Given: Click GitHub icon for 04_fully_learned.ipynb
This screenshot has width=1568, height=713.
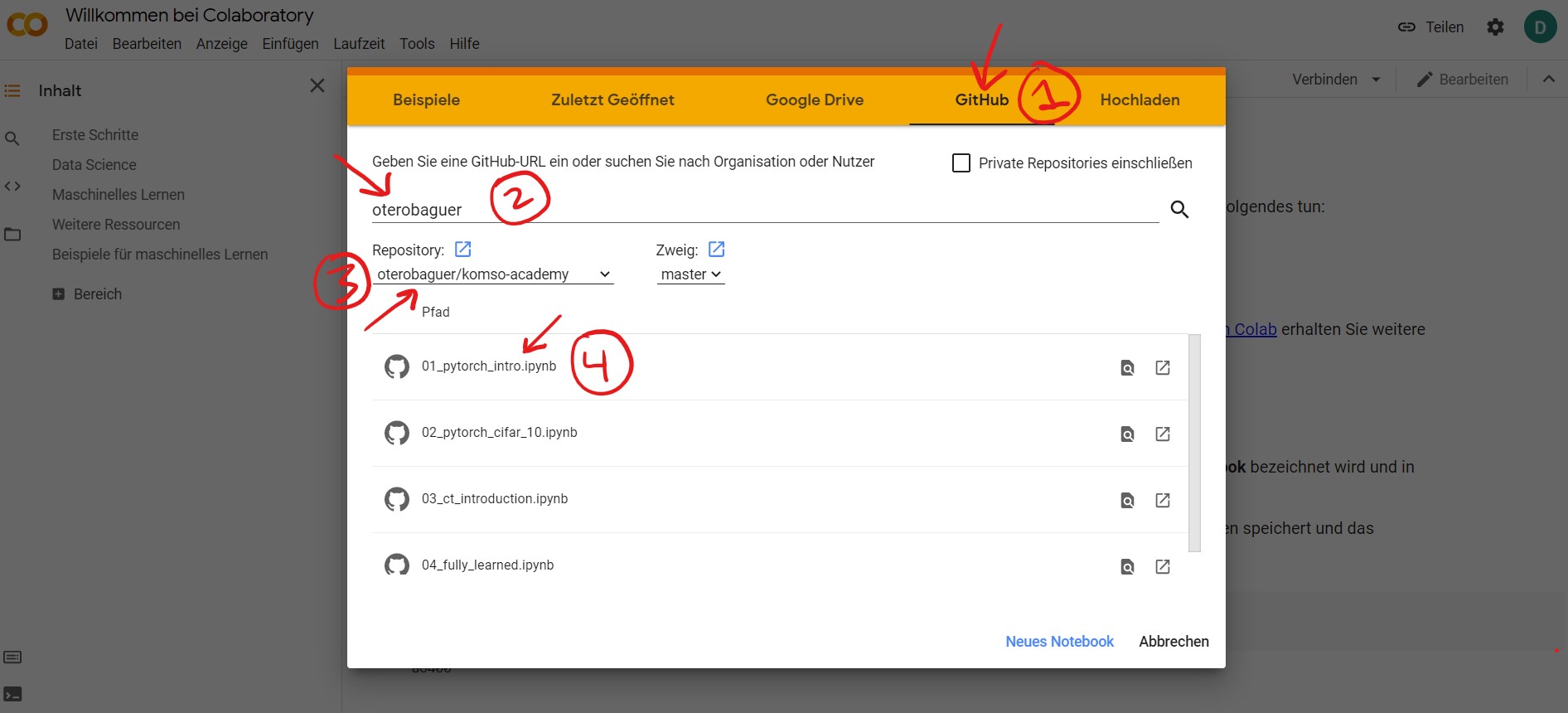Looking at the screenshot, I should click(397, 565).
